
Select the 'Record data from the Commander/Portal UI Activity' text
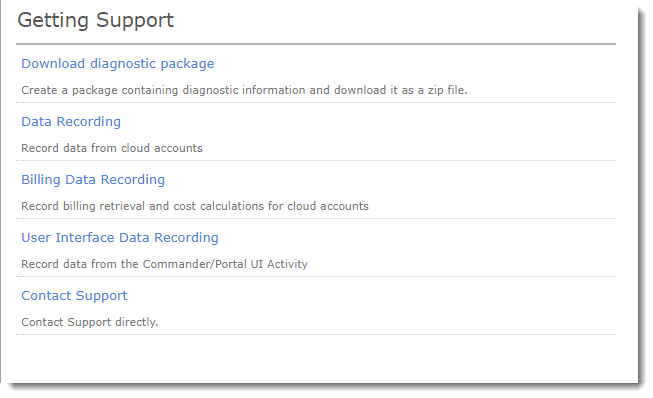coord(164,264)
